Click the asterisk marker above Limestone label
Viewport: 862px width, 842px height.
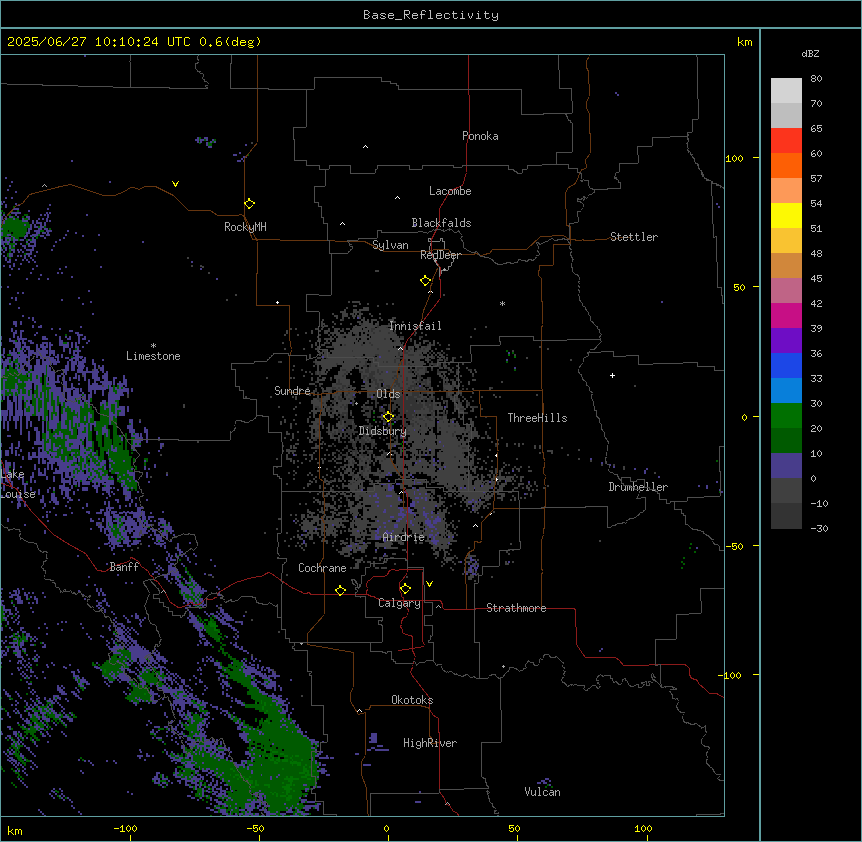153,346
